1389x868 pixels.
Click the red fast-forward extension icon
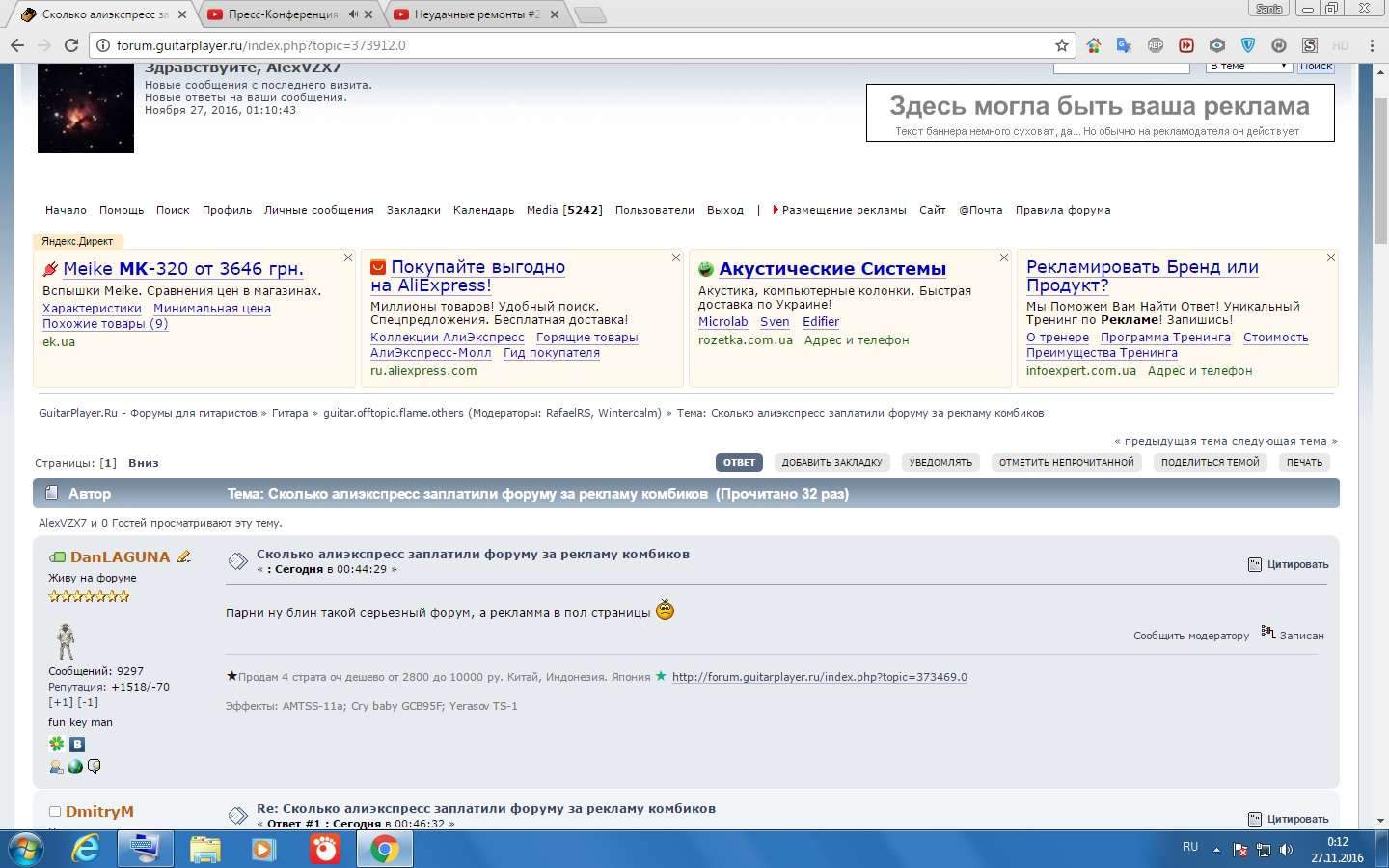[1186, 45]
